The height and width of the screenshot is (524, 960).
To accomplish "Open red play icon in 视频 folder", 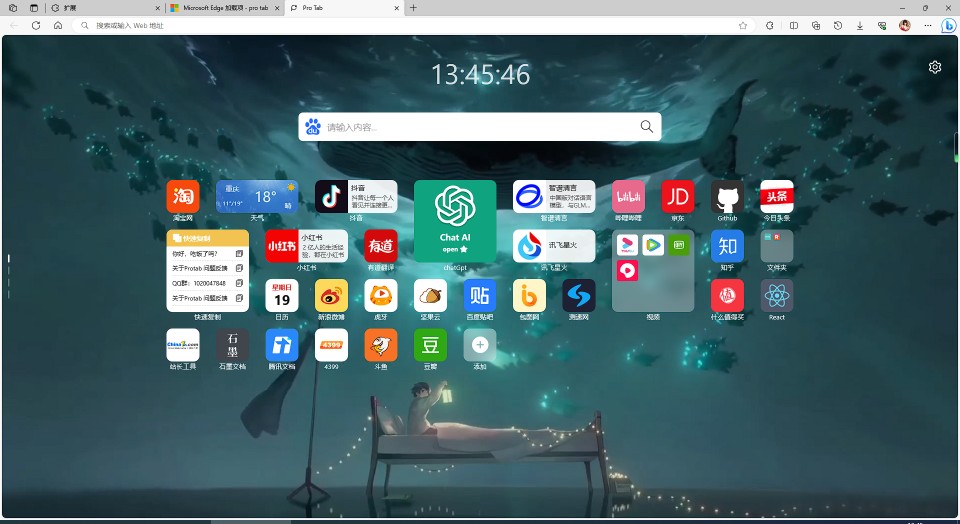I will tap(628, 270).
